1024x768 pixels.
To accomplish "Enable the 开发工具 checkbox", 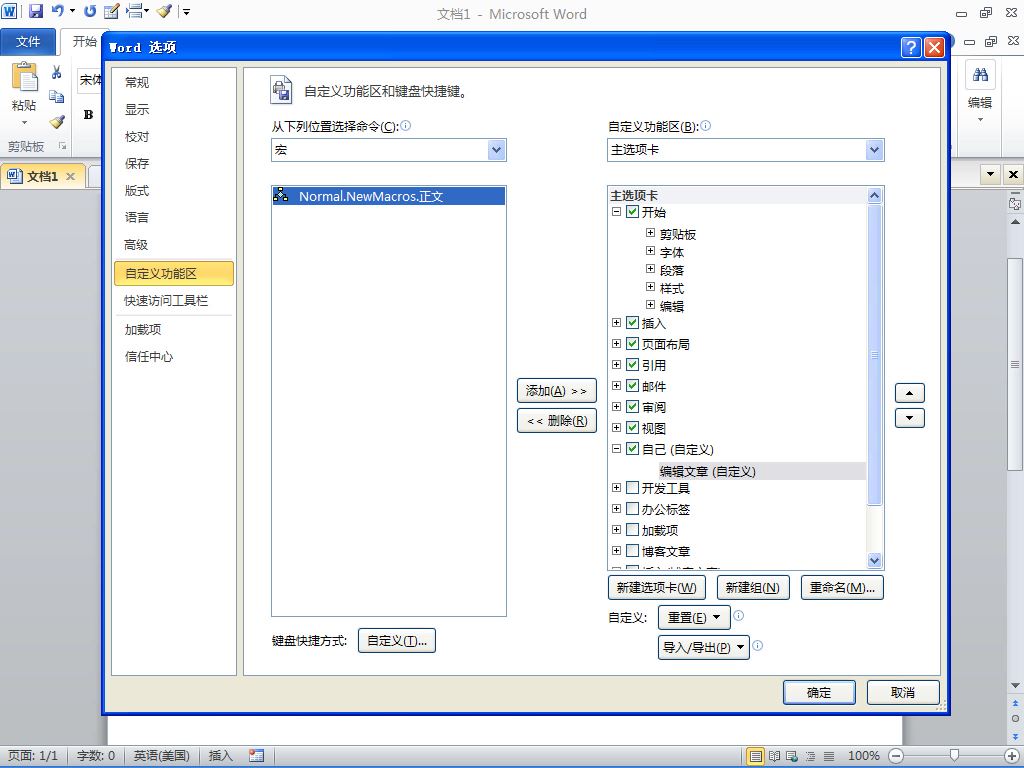I will (632, 487).
